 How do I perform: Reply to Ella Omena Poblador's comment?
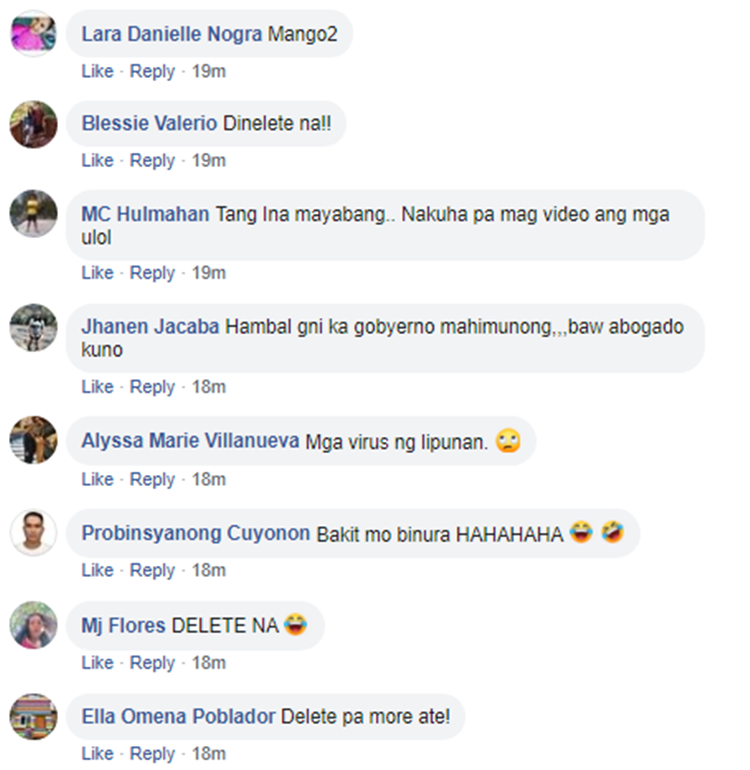(x=152, y=754)
